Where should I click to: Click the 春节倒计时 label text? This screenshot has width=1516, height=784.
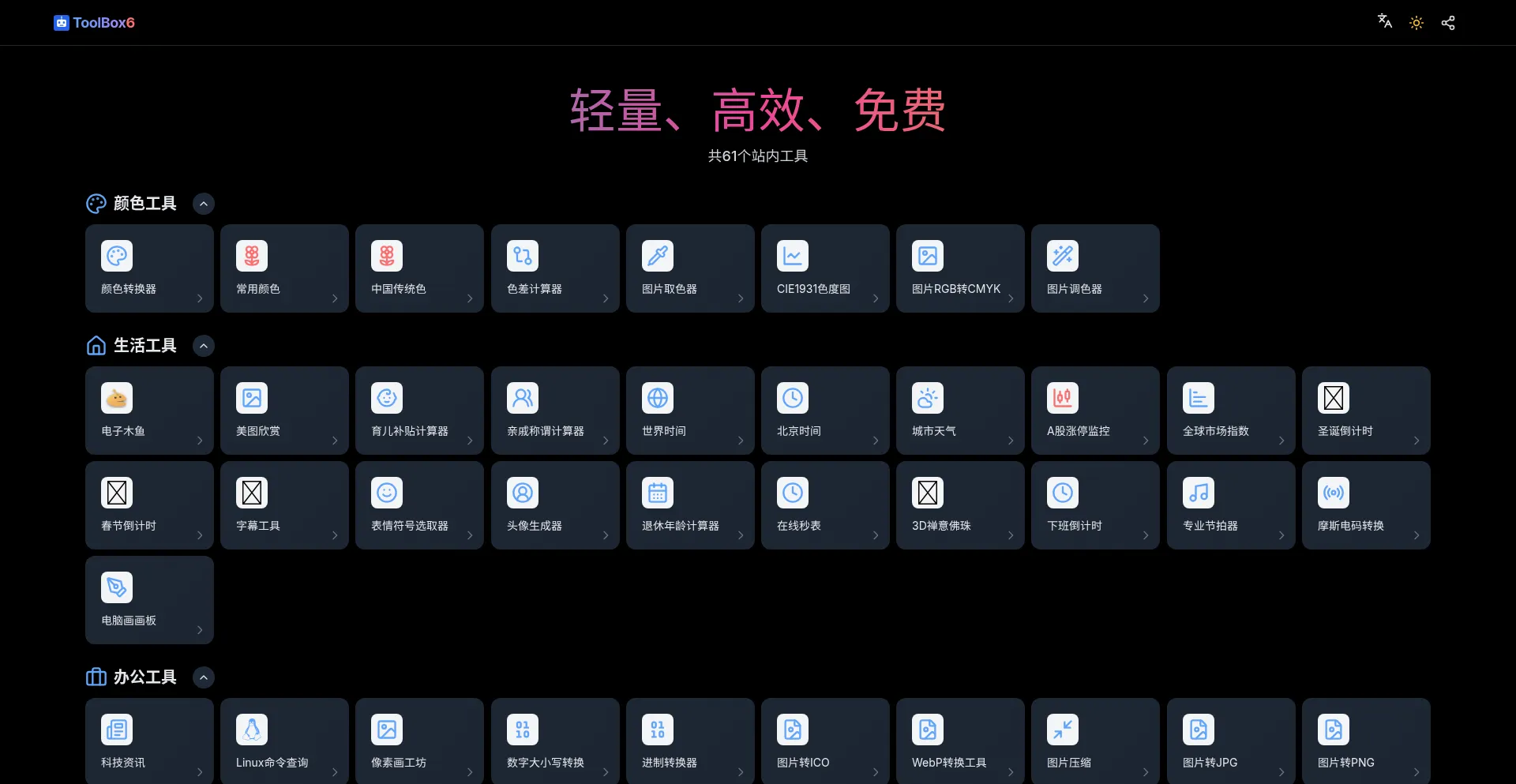(129, 526)
